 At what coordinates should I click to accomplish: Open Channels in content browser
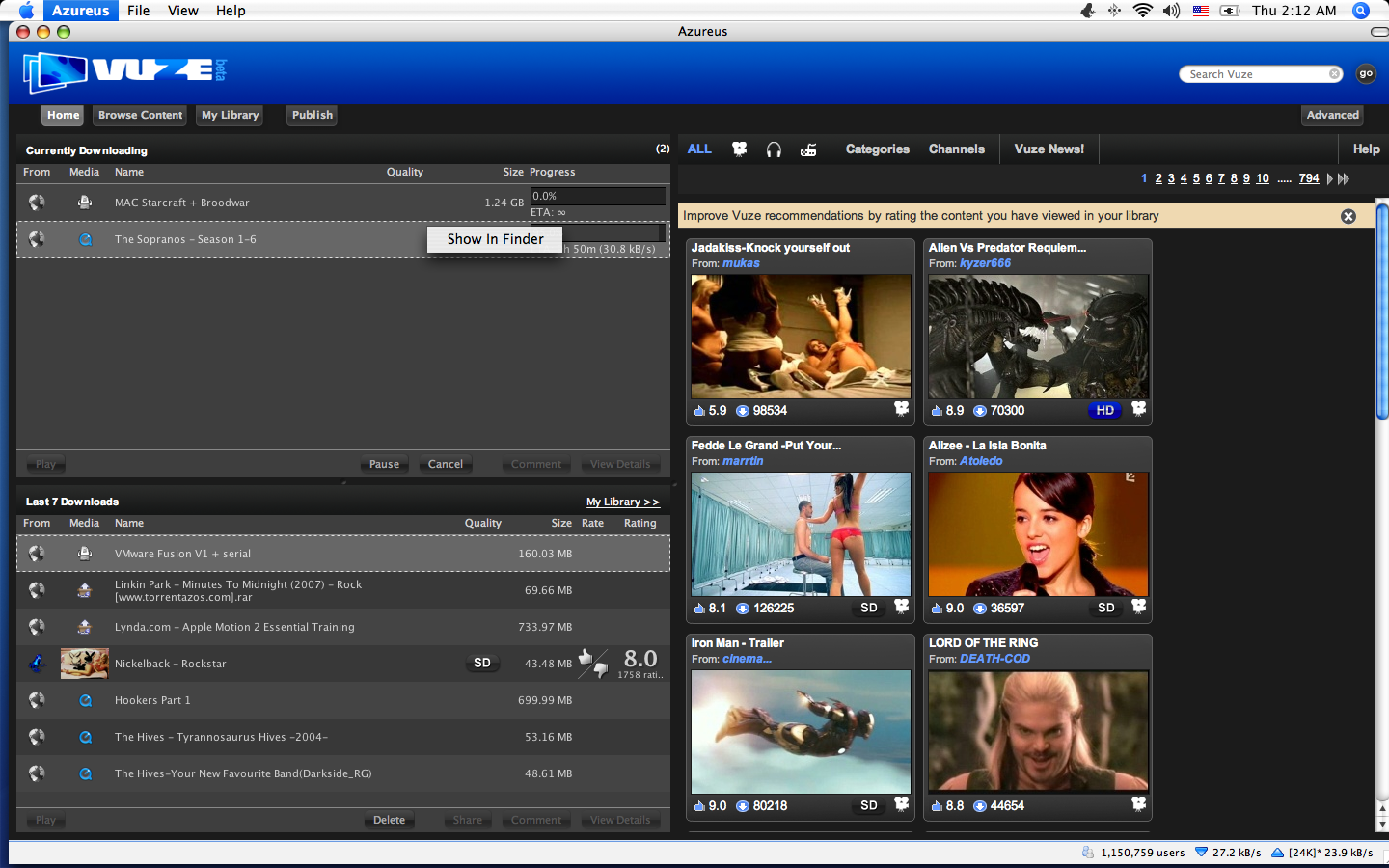[x=957, y=149]
